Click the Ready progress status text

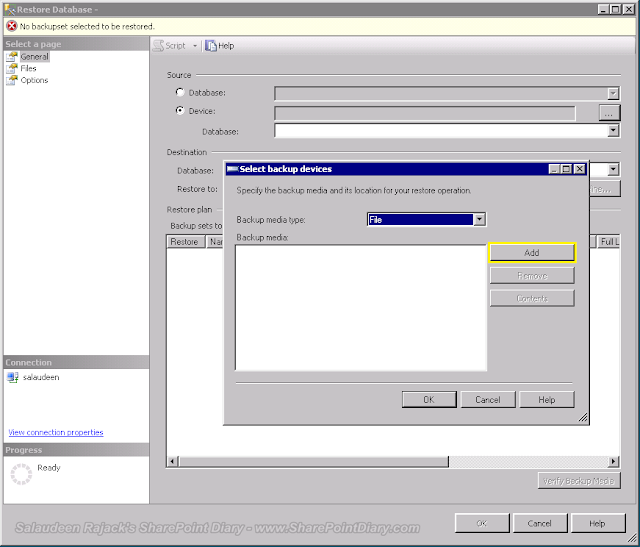(x=49, y=467)
